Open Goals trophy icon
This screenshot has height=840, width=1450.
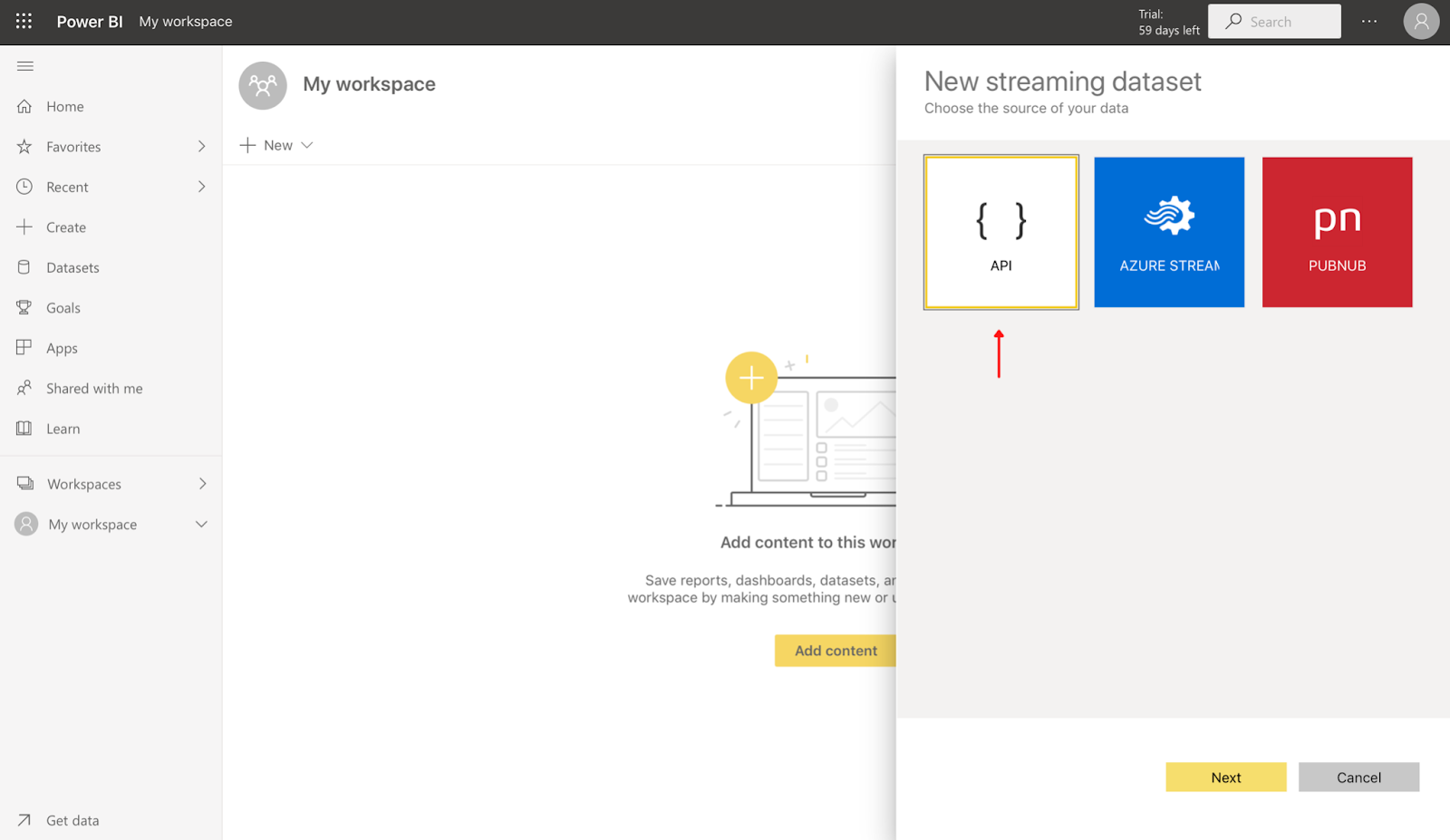(x=24, y=308)
